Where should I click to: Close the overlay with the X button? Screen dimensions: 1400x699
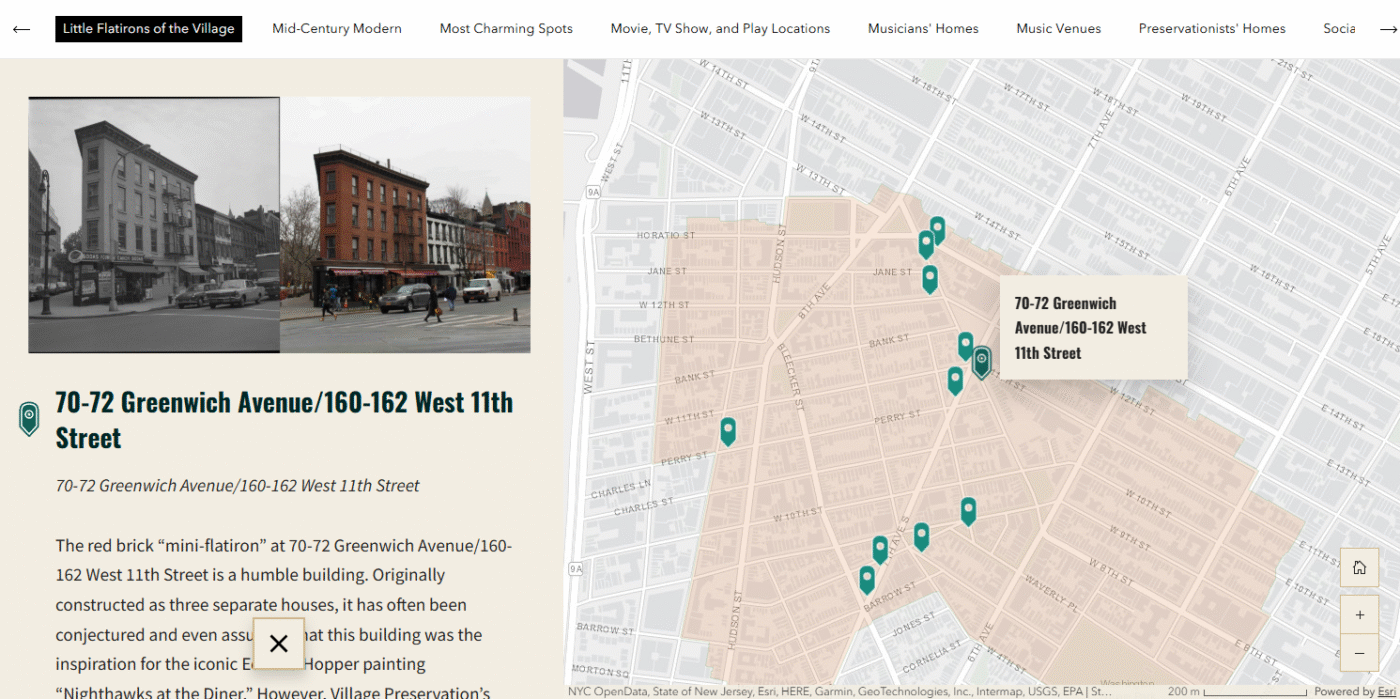(x=279, y=644)
